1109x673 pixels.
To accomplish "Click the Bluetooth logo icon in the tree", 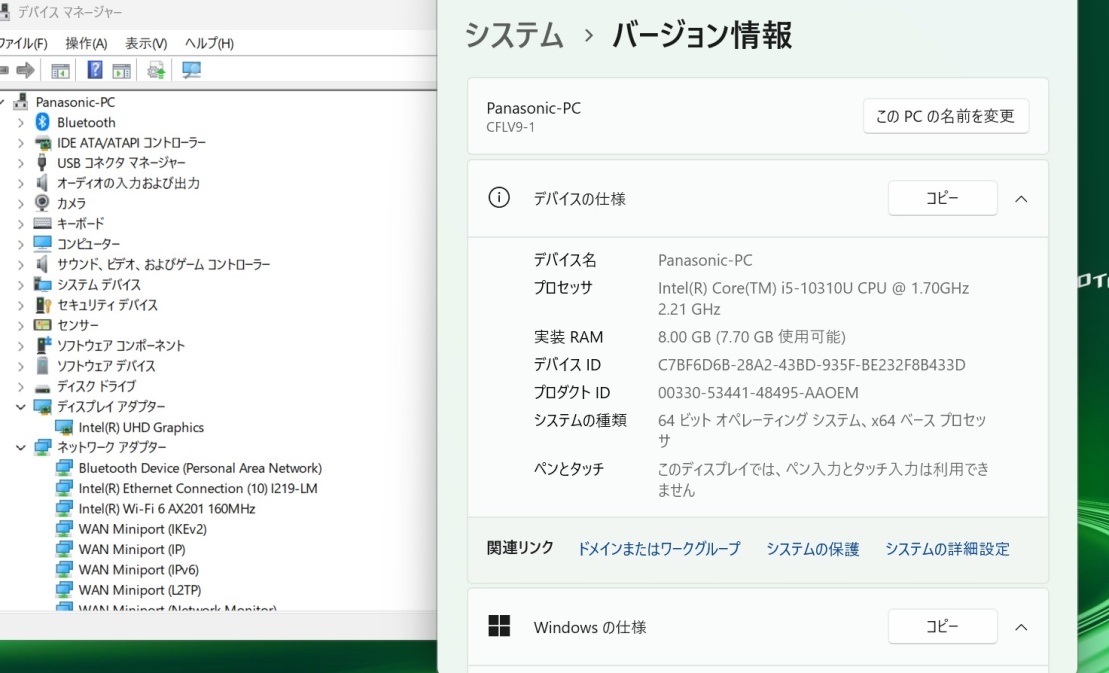I will [42, 122].
